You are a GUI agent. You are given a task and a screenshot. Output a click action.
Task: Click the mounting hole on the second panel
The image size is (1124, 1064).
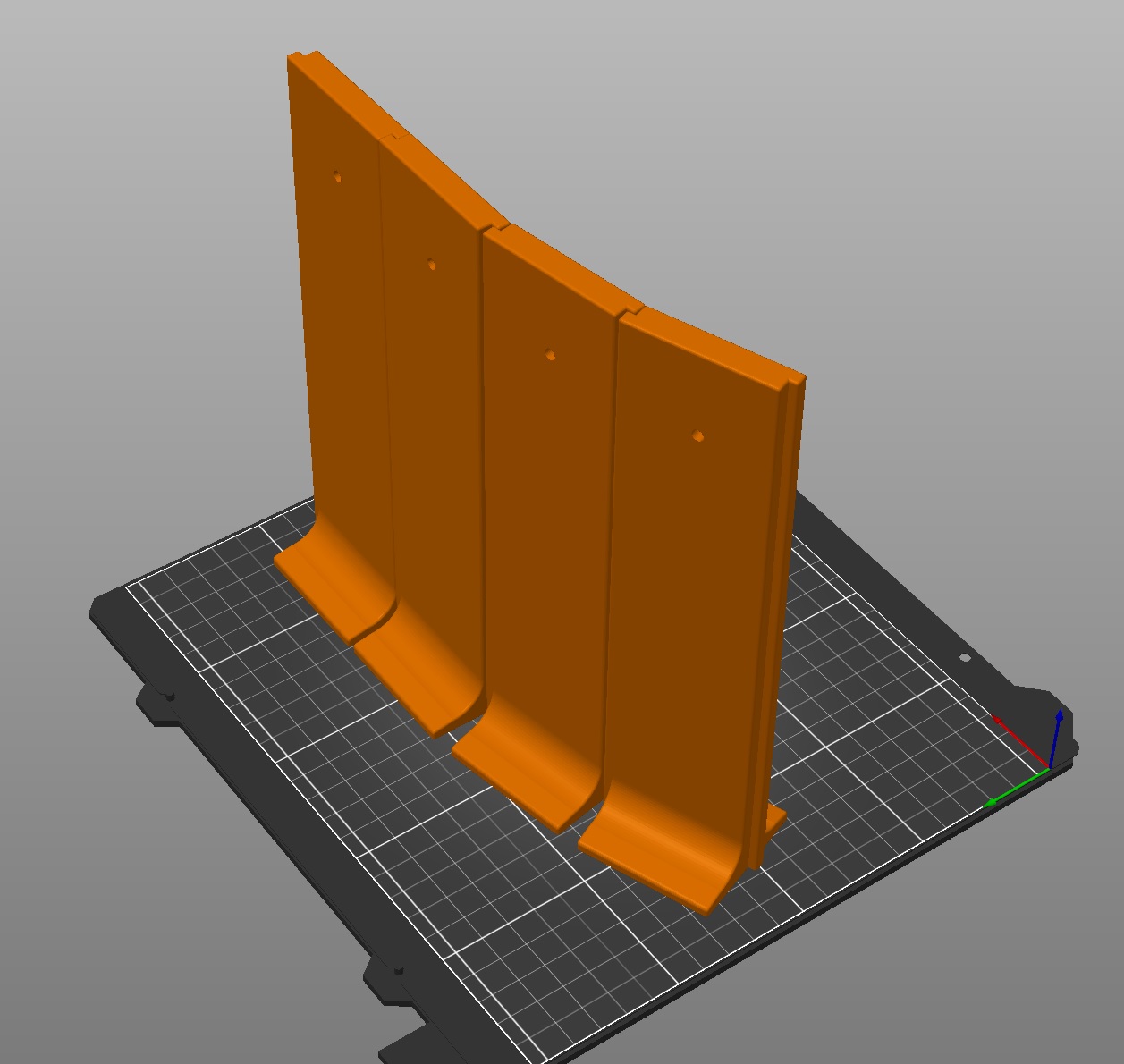(x=432, y=265)
